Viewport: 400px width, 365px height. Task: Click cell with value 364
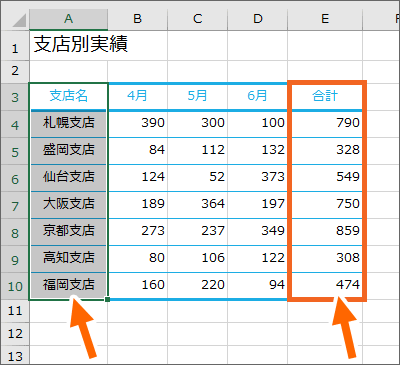pos(198,205)
